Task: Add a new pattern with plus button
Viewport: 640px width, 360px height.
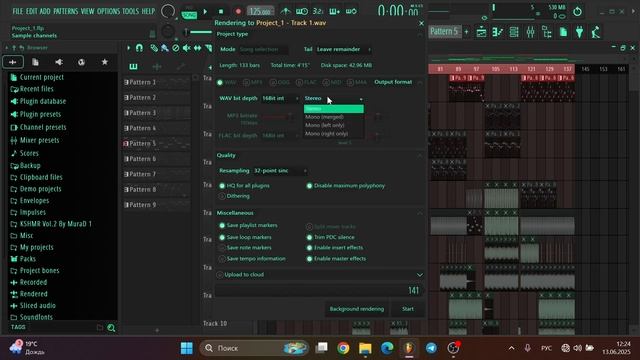Action: [x=466, y=31]
